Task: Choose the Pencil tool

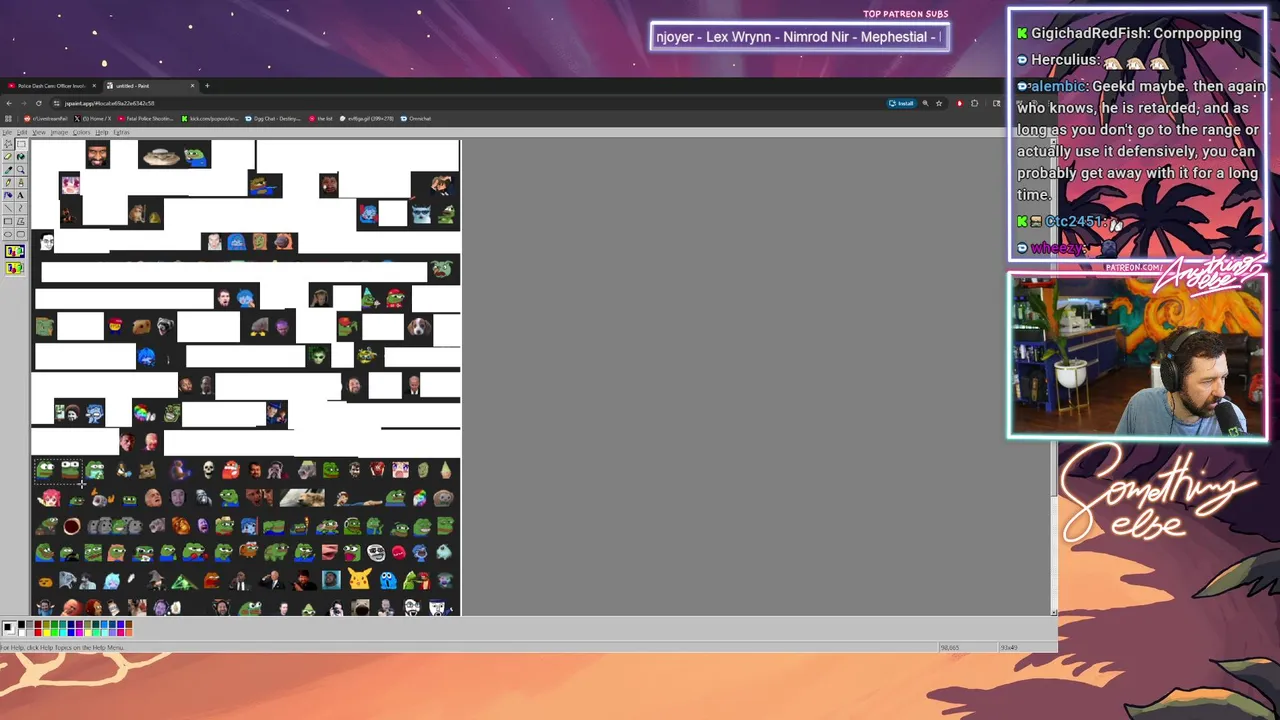Action: point(8,183)
